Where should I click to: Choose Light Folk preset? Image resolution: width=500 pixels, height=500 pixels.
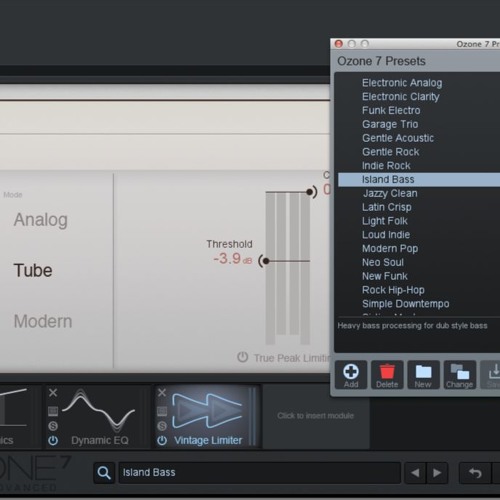(x=385, y=221)
